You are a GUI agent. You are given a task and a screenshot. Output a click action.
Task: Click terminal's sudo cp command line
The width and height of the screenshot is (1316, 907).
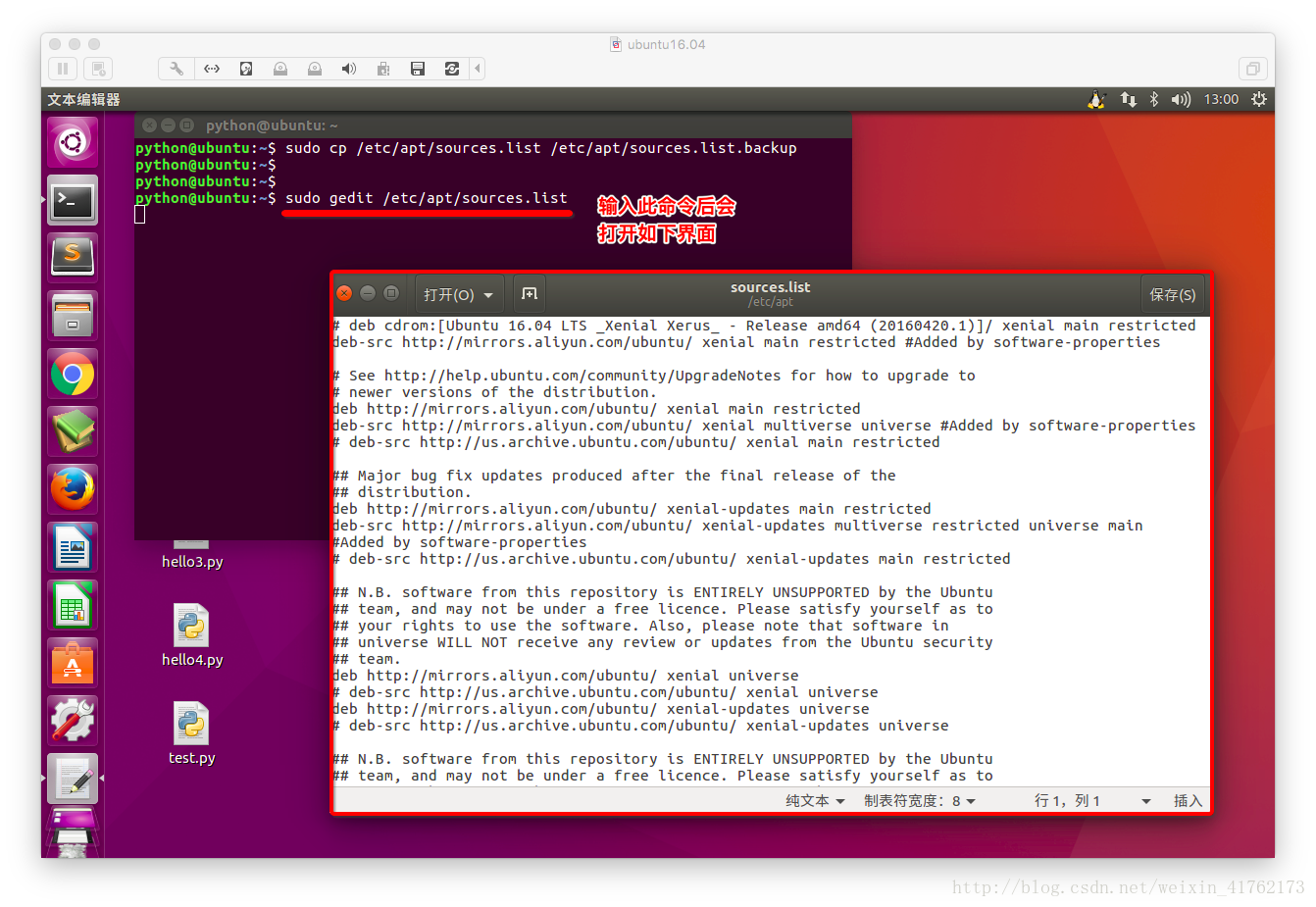(x=541, y=148)
